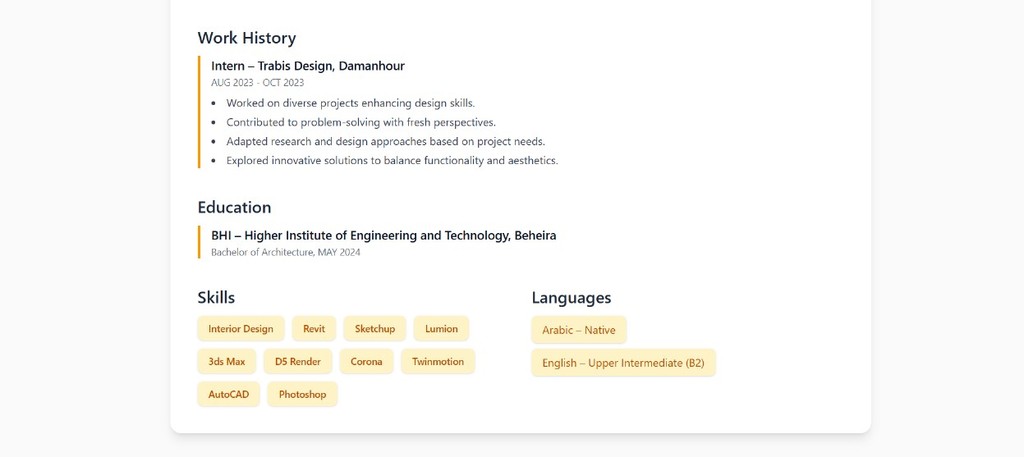
Task: Select the Lumion skill tag
Action: coord(441,329)
